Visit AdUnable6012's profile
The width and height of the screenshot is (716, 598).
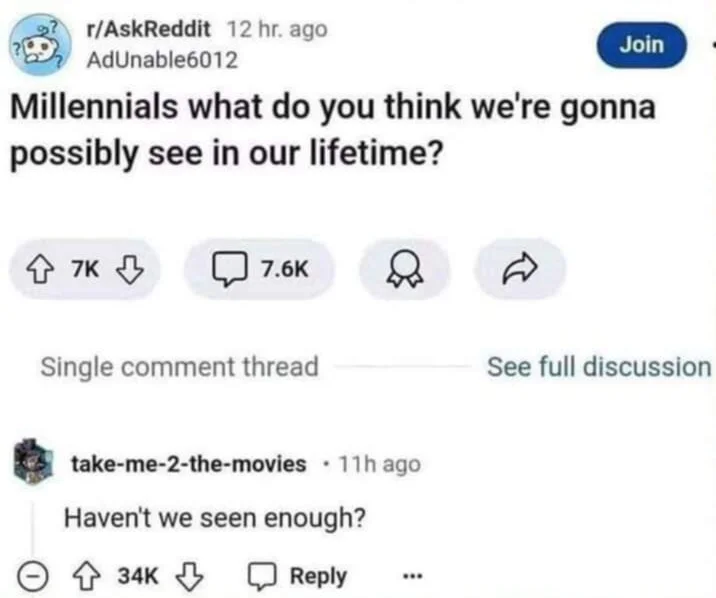163,59
